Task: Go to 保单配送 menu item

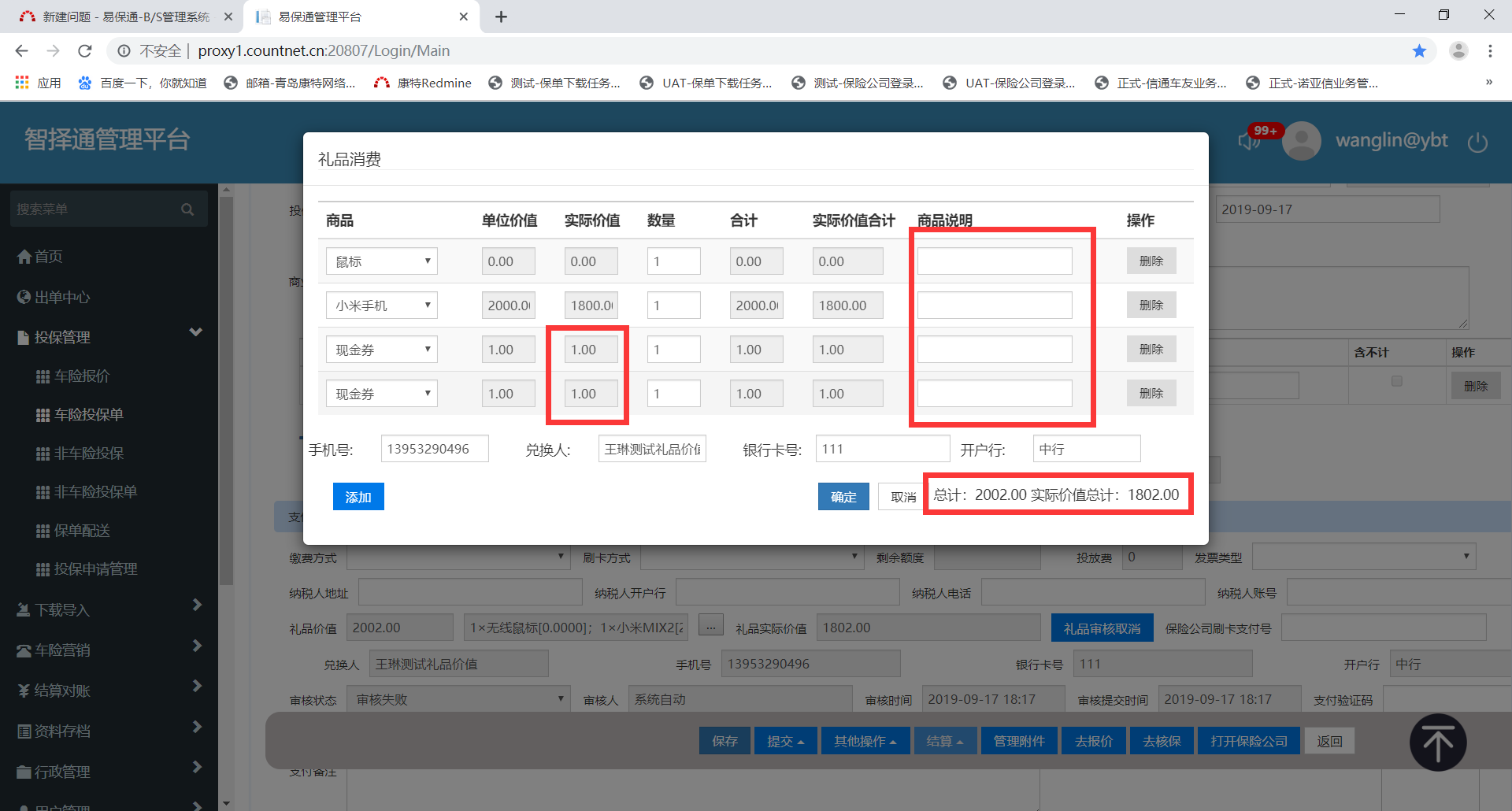Action: point(73,531)
